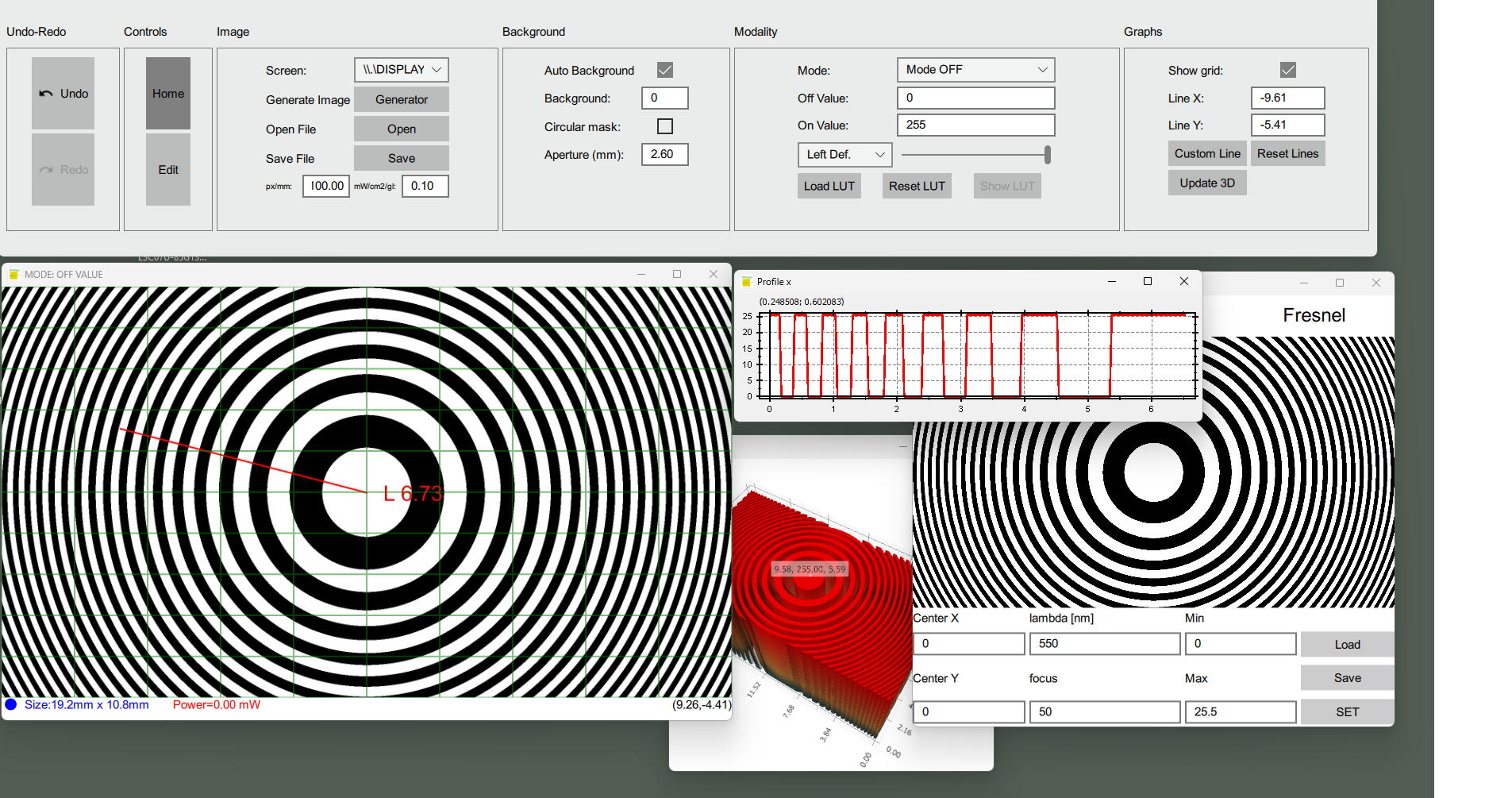
Task: Click the SET button
Action: pos(1348,711)
